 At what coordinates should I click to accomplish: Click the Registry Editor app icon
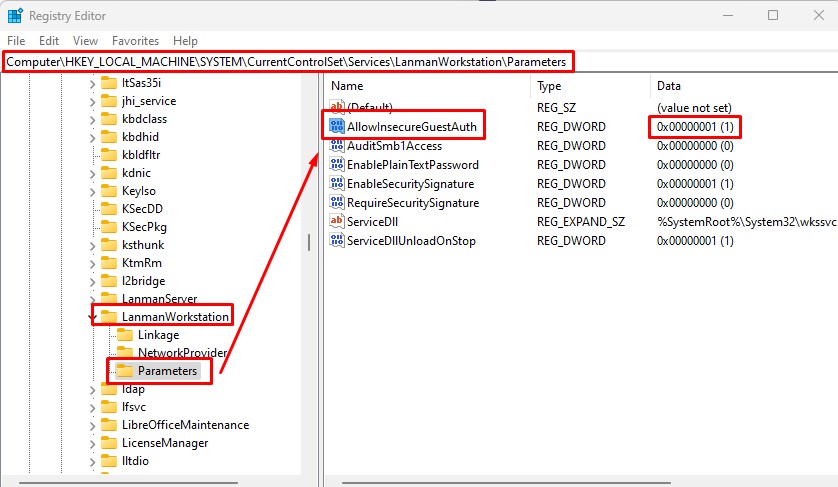click(x=15, y=16)
